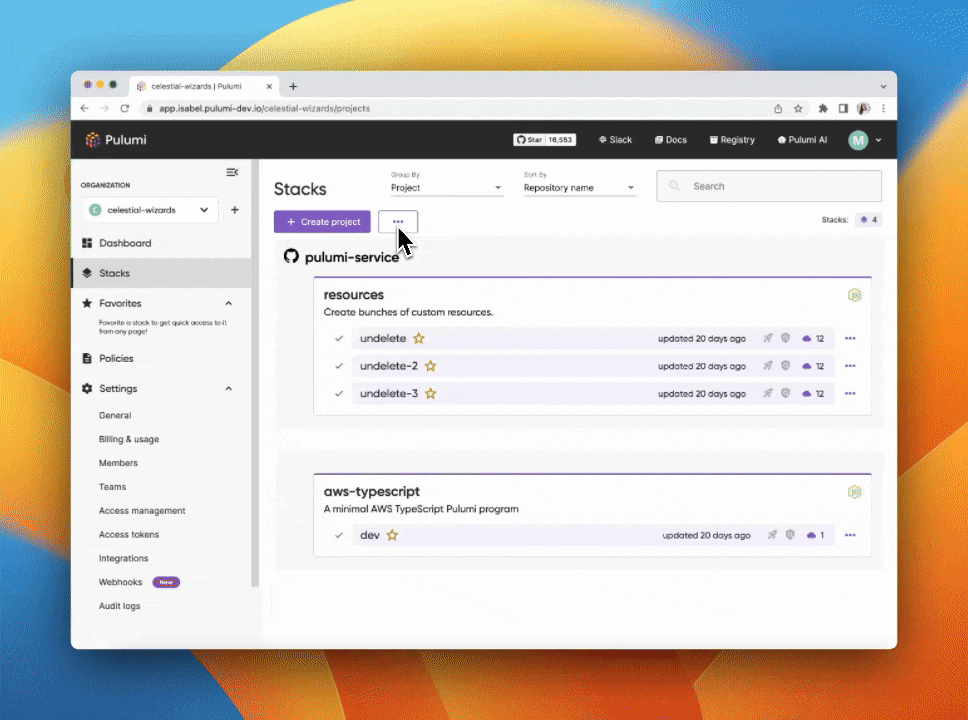Click resource cloud count on undelete row

click(x=813, y=338)
